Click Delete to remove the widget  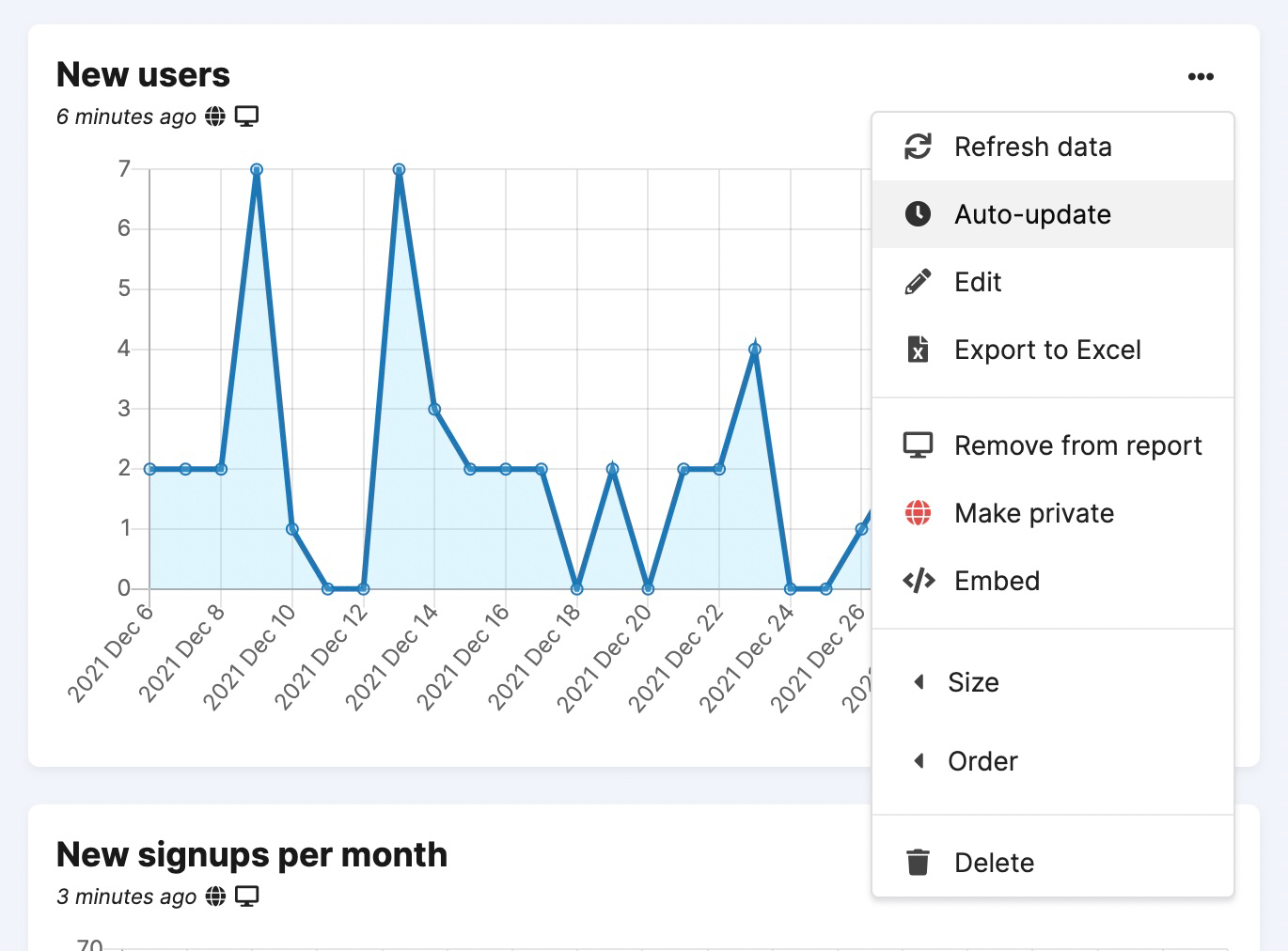[994, 862]
